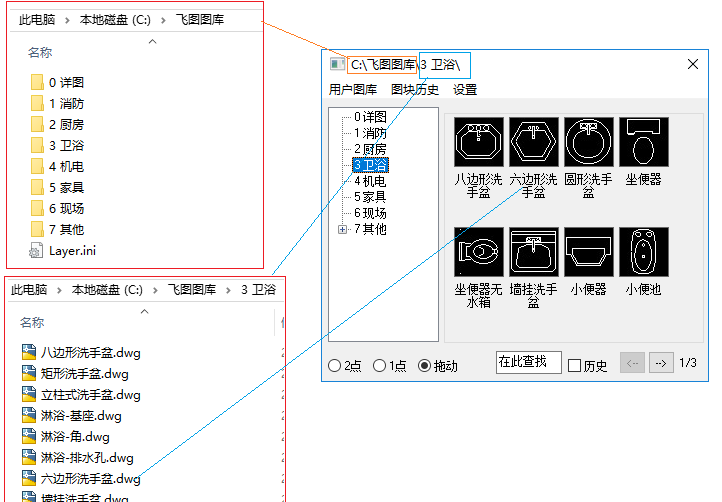Select the 坐便器 block thumbnail
Image resolution: width=722 pixels, height=502 pixels.
(x=644, y=142)
